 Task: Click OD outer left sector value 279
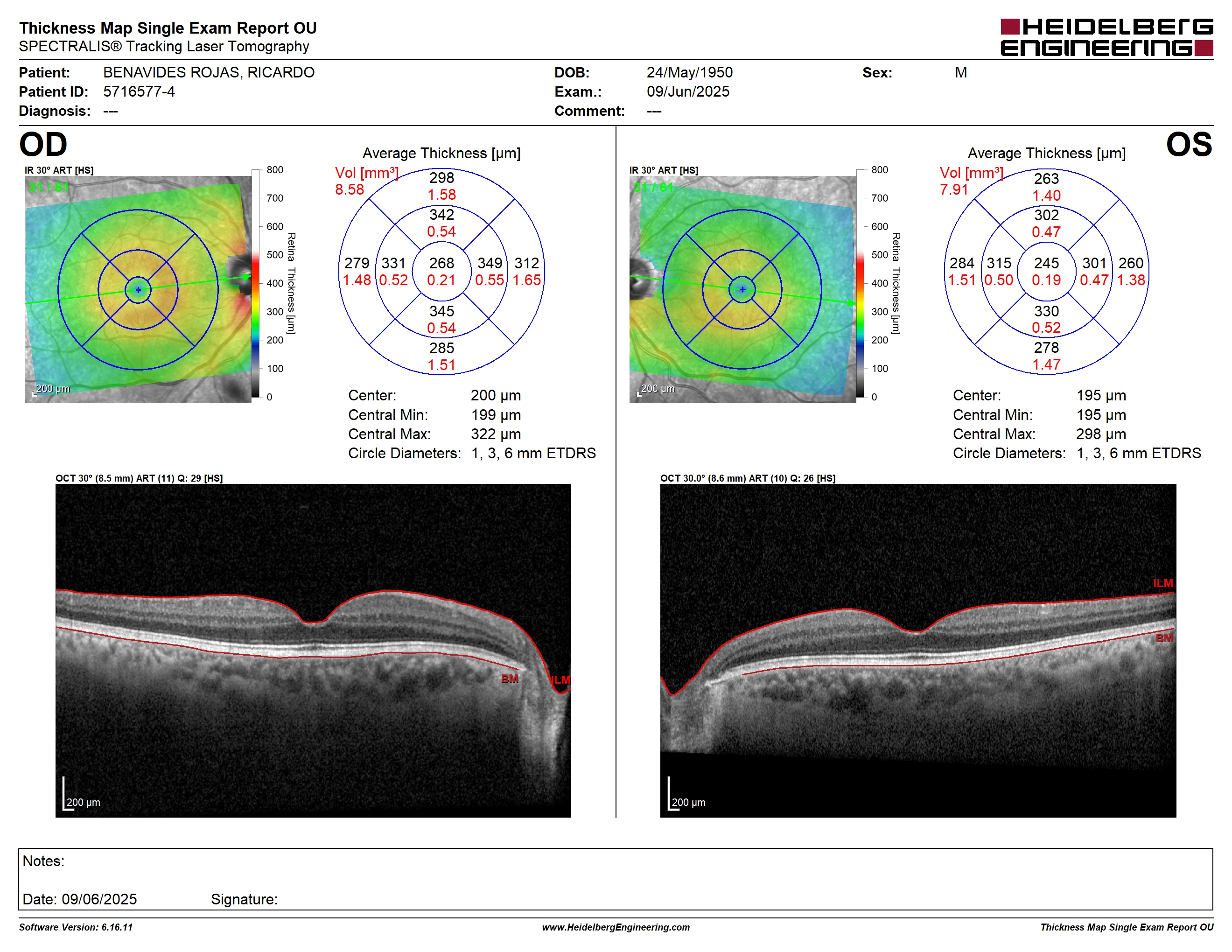coord(357,263)
